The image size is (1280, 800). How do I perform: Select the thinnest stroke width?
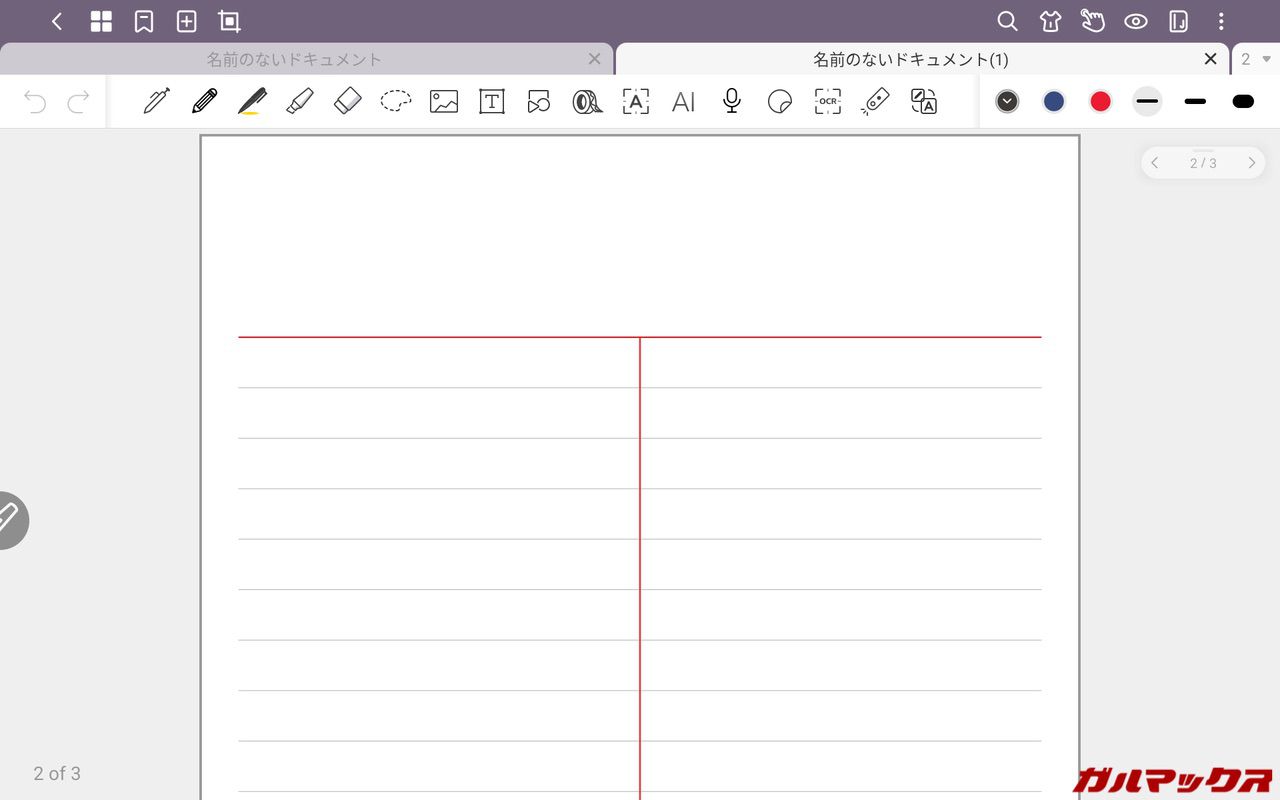click(1147, 101)
